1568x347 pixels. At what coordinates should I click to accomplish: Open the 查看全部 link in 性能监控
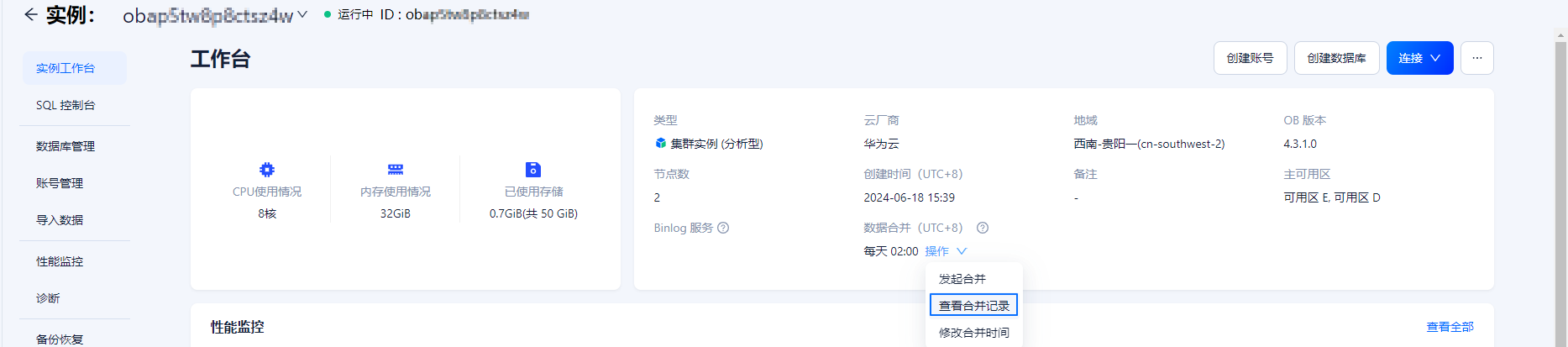1450,327
